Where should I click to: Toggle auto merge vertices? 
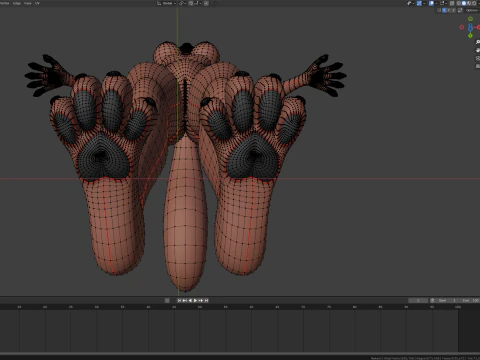pos(460,10)
